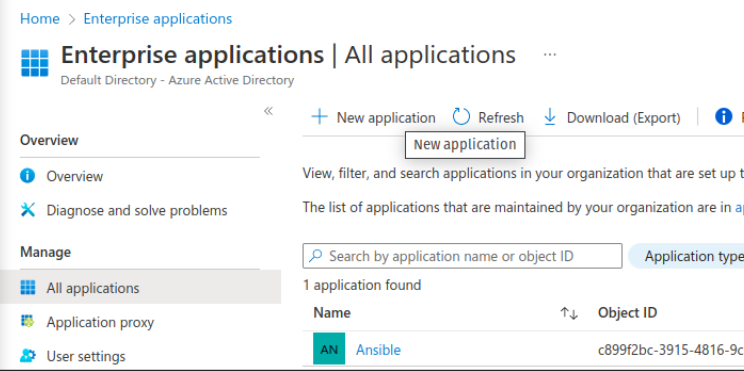The image size is (744, 371).
Task: Click Download (Export) button
Action: (x=612, y=117)
